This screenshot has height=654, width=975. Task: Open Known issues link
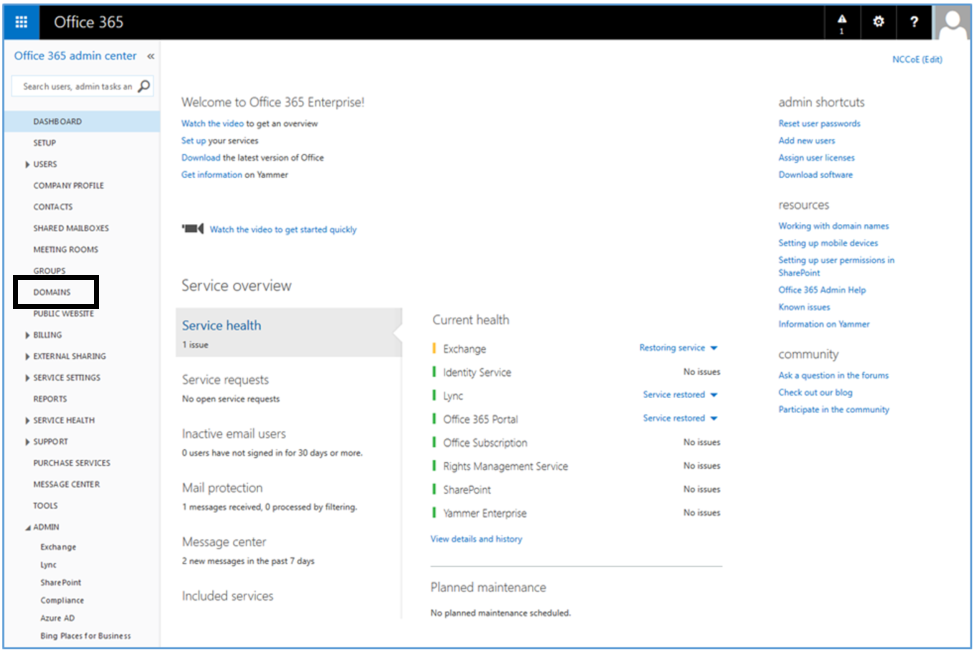click(x=804, y=307)
